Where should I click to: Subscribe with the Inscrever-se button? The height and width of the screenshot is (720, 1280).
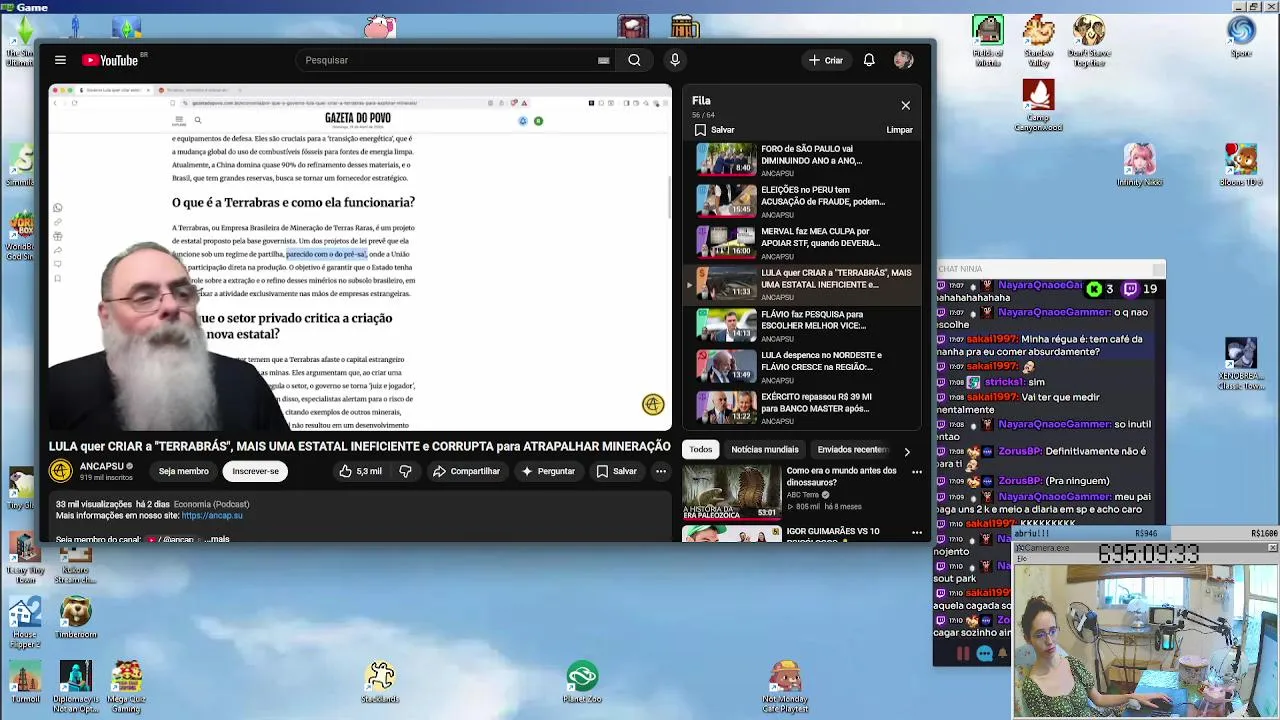click(x=255, y=471)
